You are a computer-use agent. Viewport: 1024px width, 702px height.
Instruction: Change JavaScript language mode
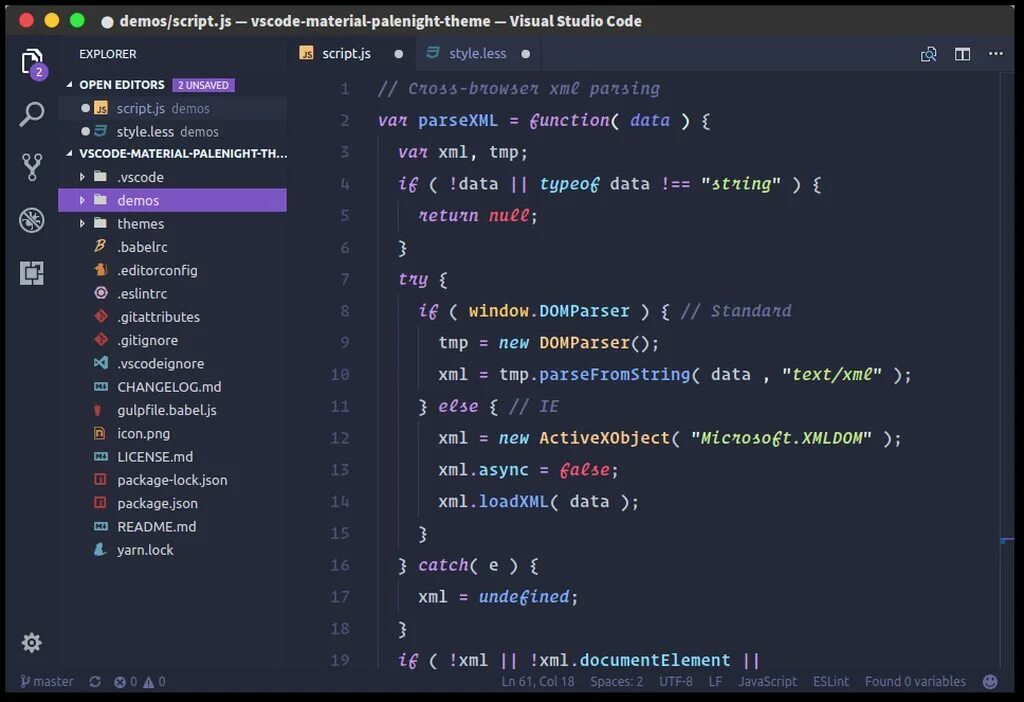coord(767,682)
